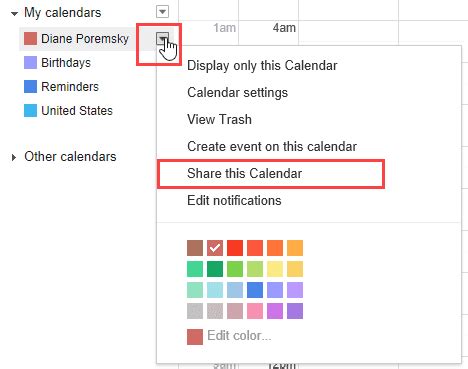
Task: Choose Display only this Calendar
Action: (262, 66)
